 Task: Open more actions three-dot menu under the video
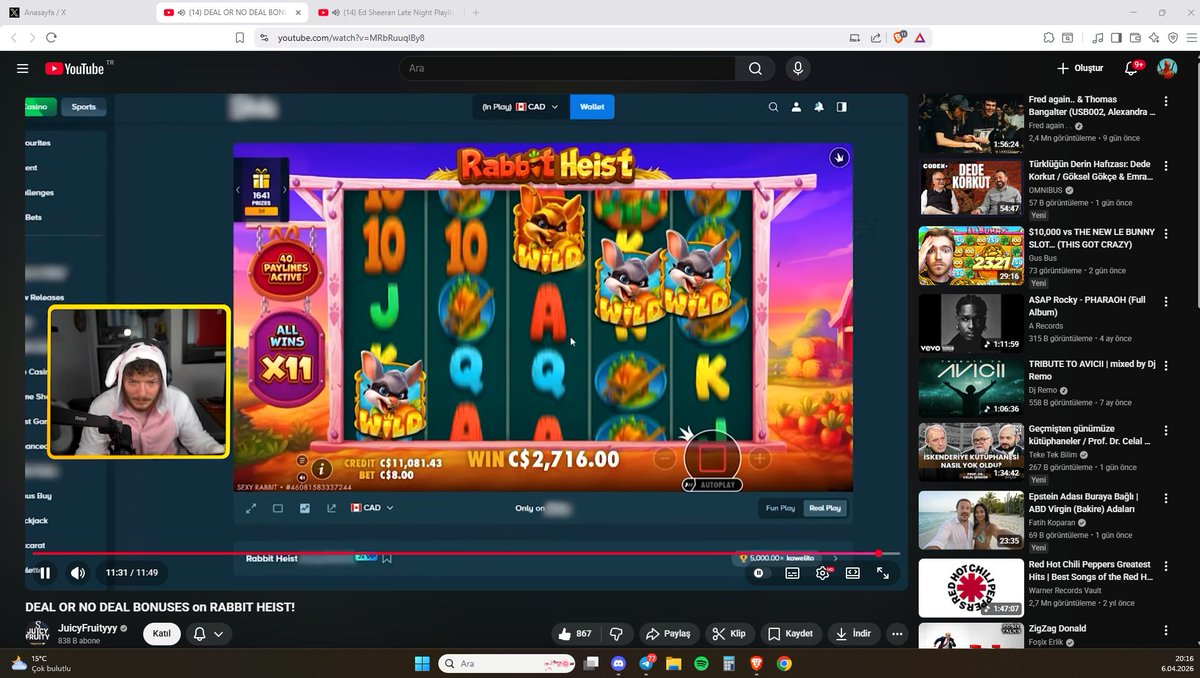tap(897, 634)
